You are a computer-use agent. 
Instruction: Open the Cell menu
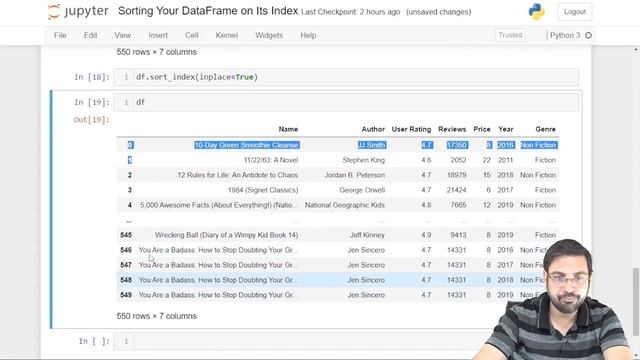(x=191, y=36)
